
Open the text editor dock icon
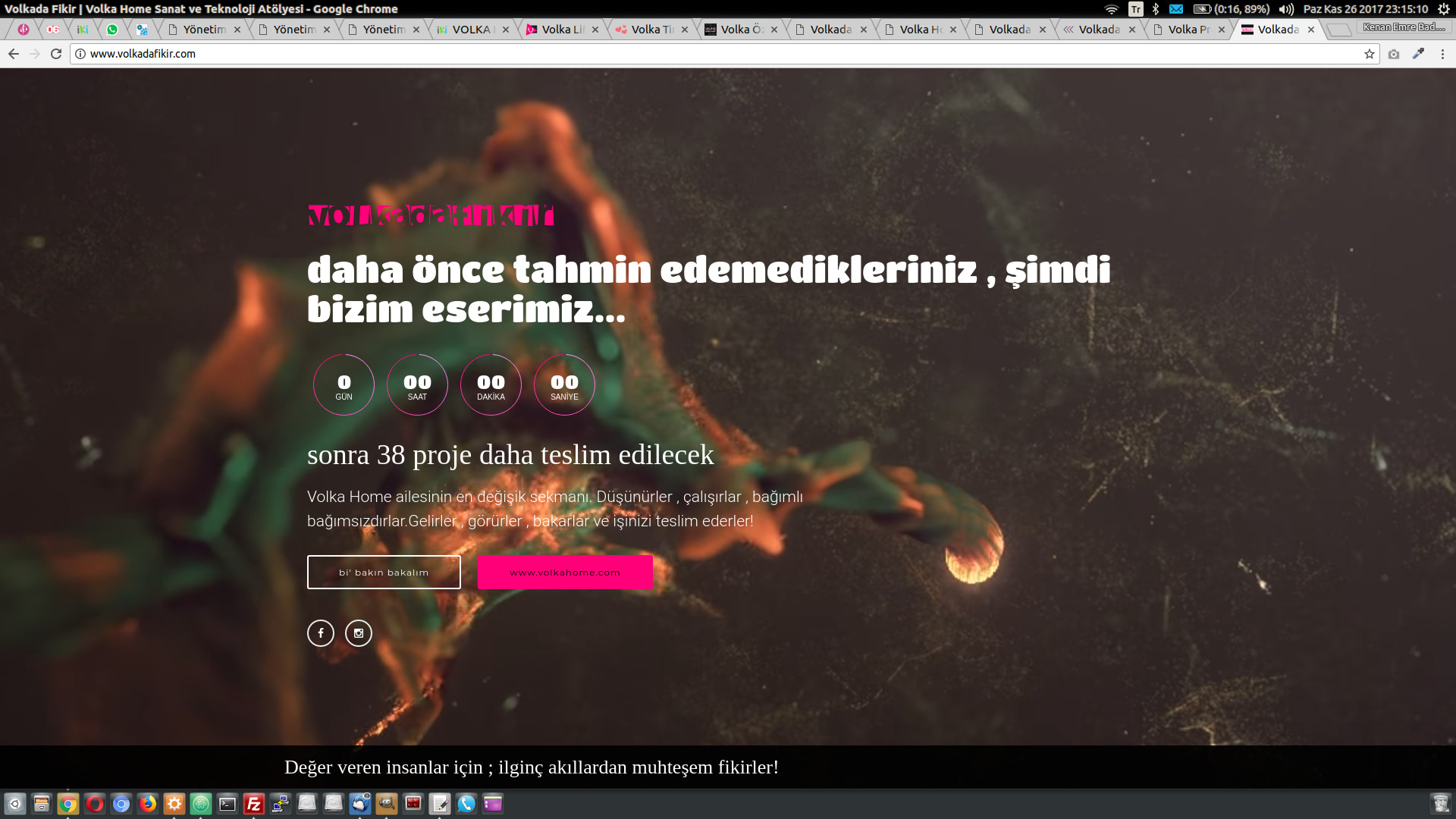(x=440, y=804)
